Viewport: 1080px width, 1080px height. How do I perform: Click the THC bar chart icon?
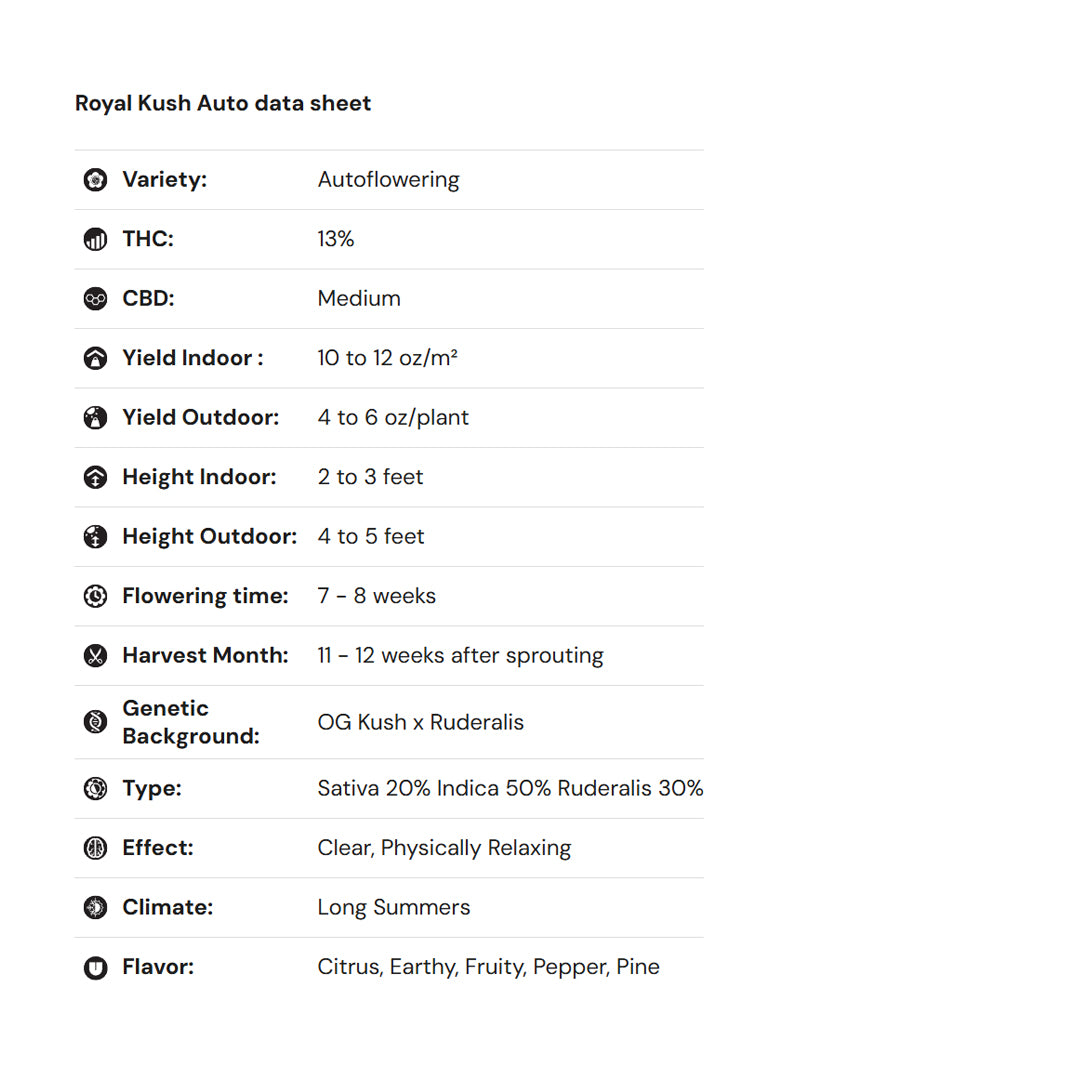95,239
